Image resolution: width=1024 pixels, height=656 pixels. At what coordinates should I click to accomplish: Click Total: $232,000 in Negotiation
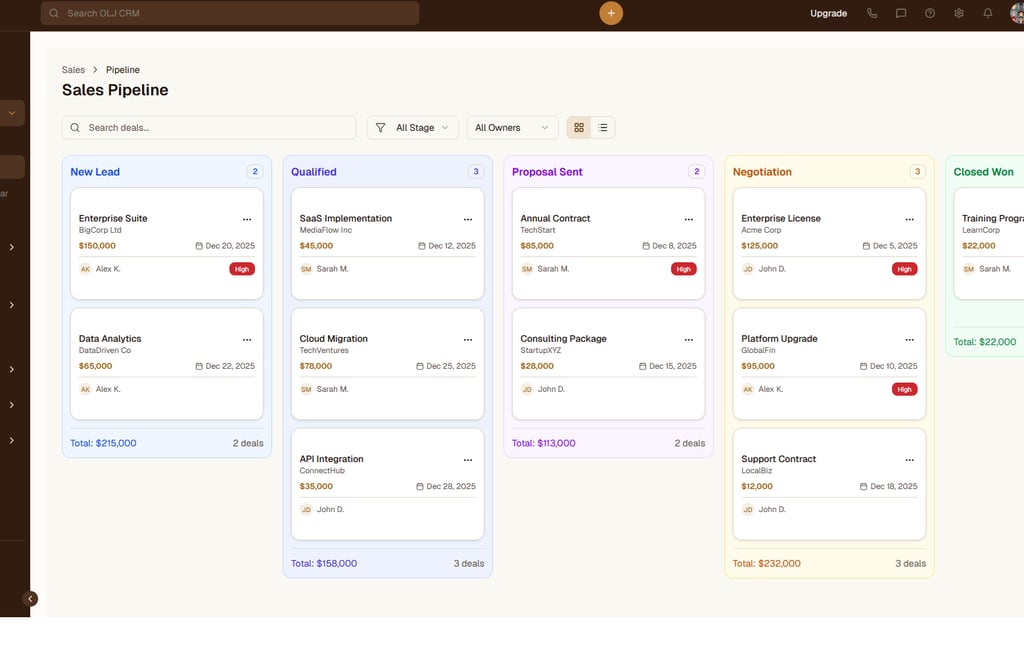tap(766, 563)
